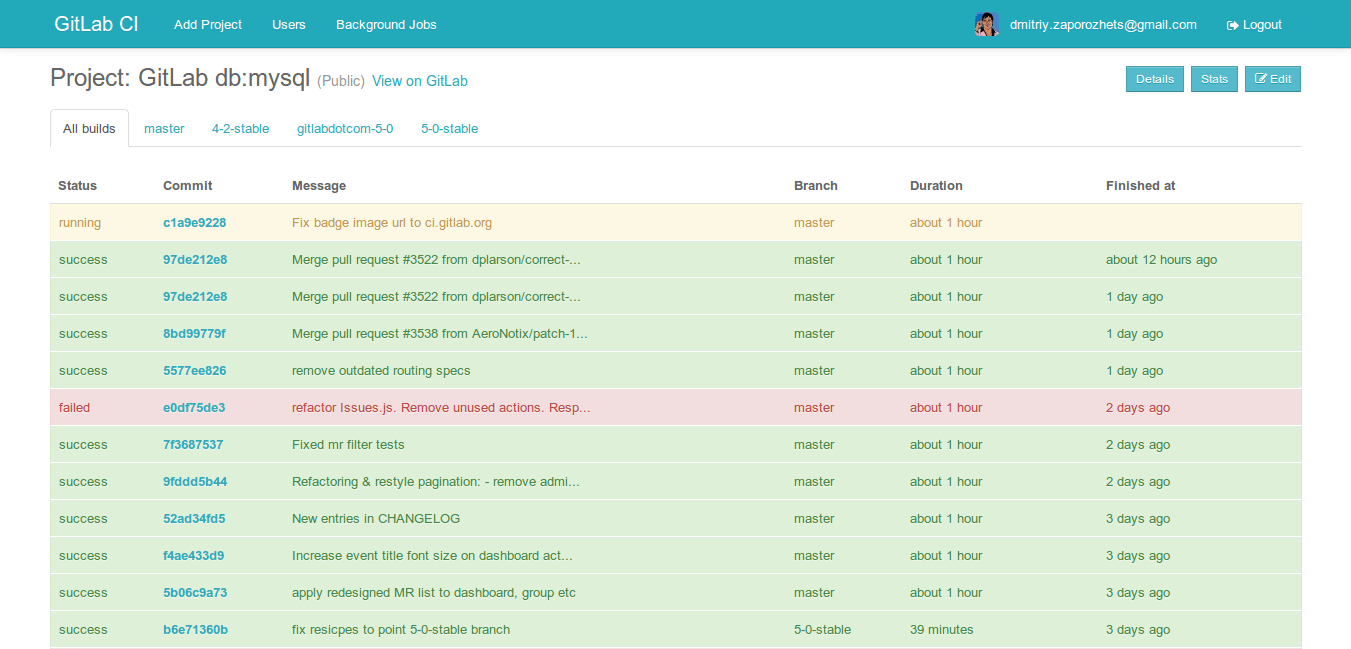
Task: Open the Add Project page
Action: click(207, 24)
